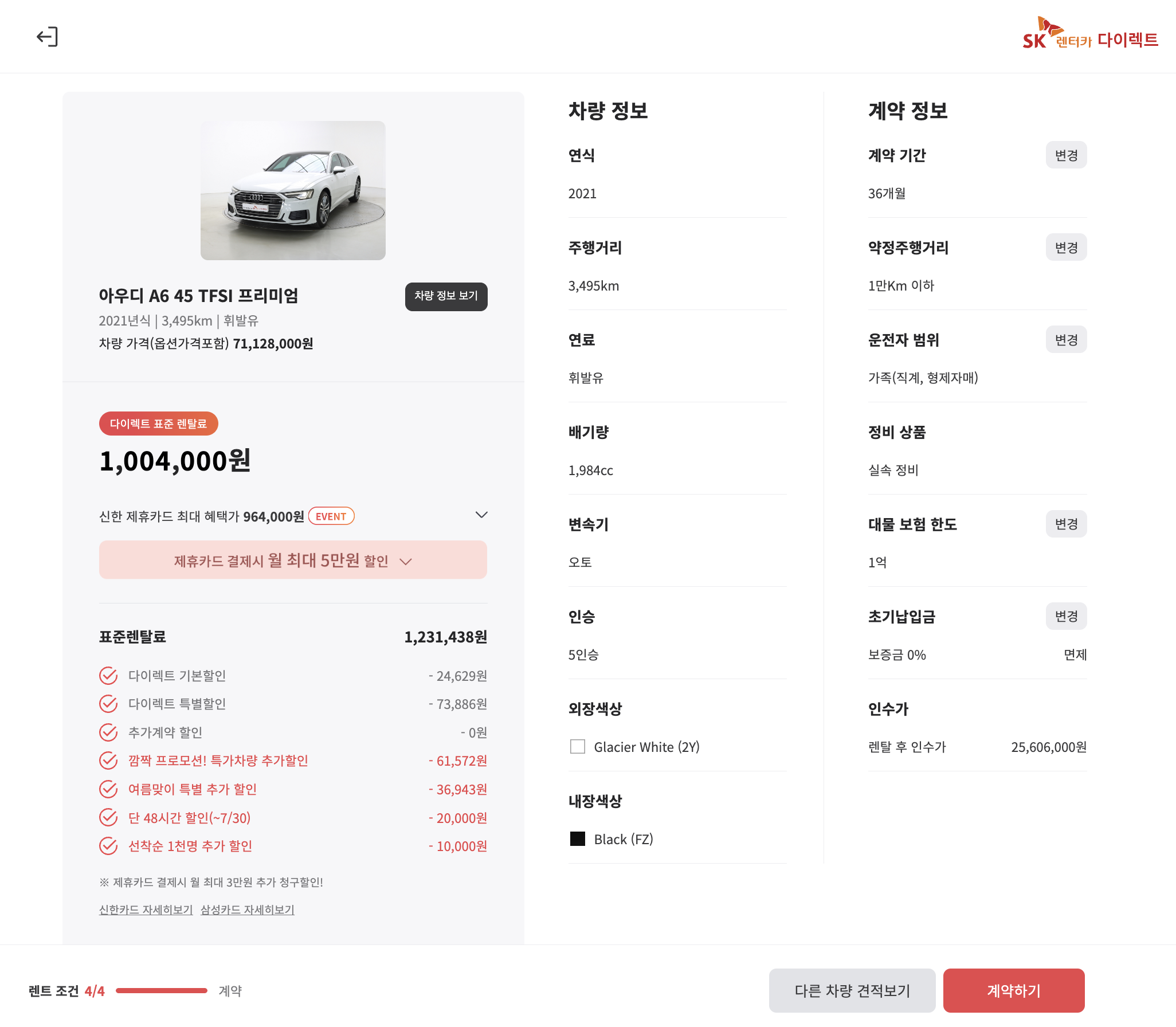
Task: Expand the 신한 제휴카드 최대 혜택가 chevron
Action: (x=481, y=515)
